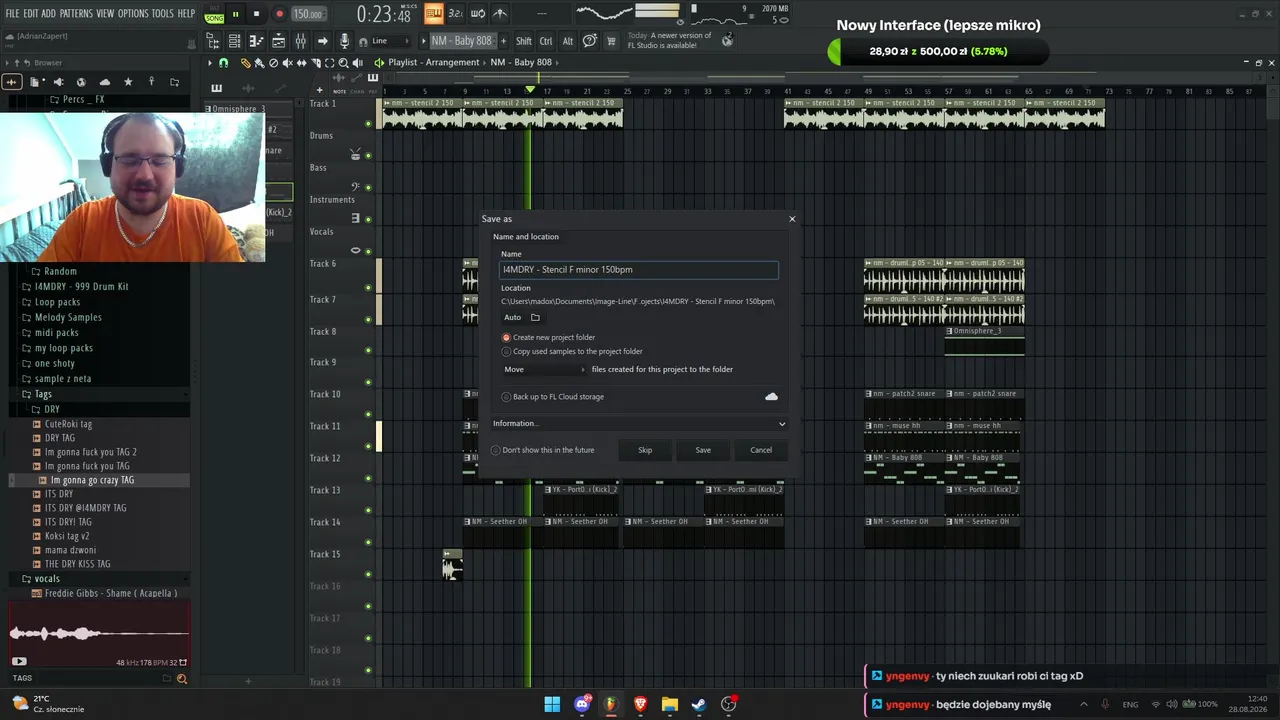Mute the Instruments track green dot
Viewport: 1280px width, 720px height.
tap(368, 219)
